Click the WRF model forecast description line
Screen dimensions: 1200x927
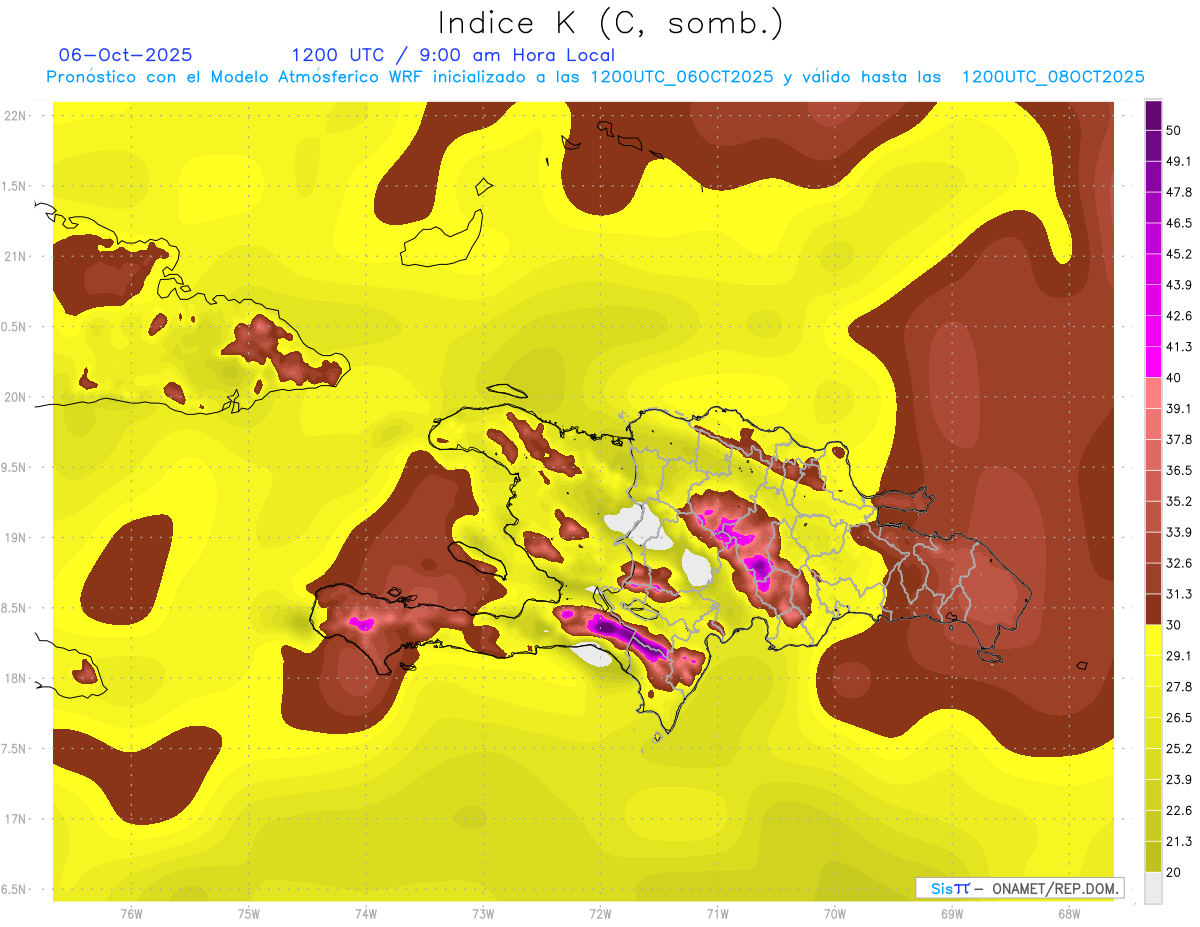[595, 77]
